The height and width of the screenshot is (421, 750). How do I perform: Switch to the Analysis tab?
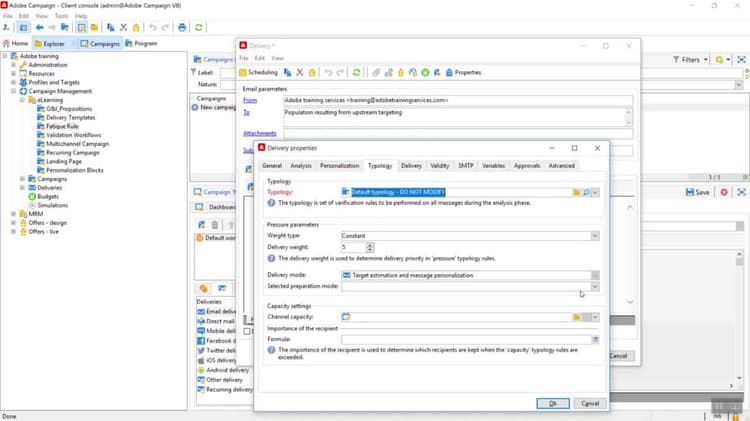click(301, 166)
